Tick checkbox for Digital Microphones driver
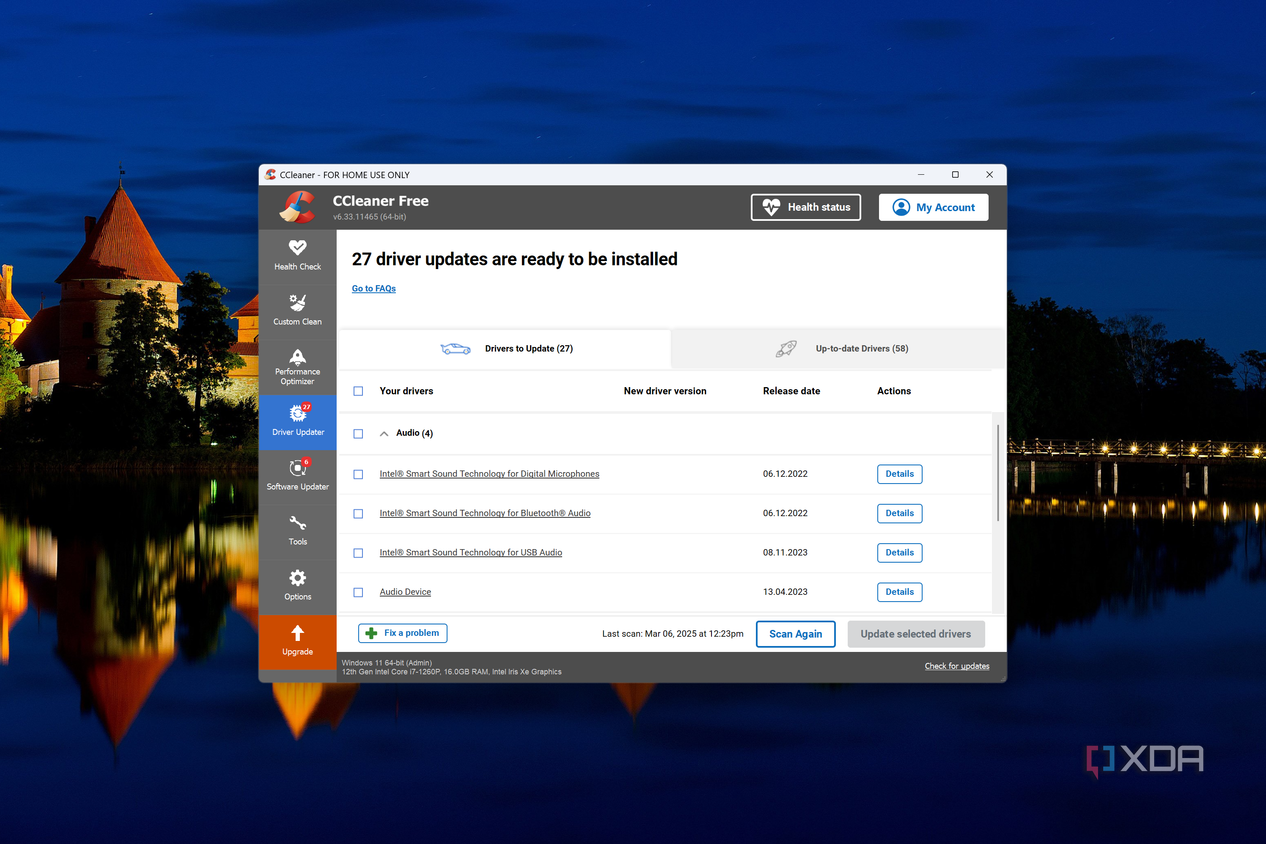This screenshot has width=1266, height=844. (x=358, y=474)
